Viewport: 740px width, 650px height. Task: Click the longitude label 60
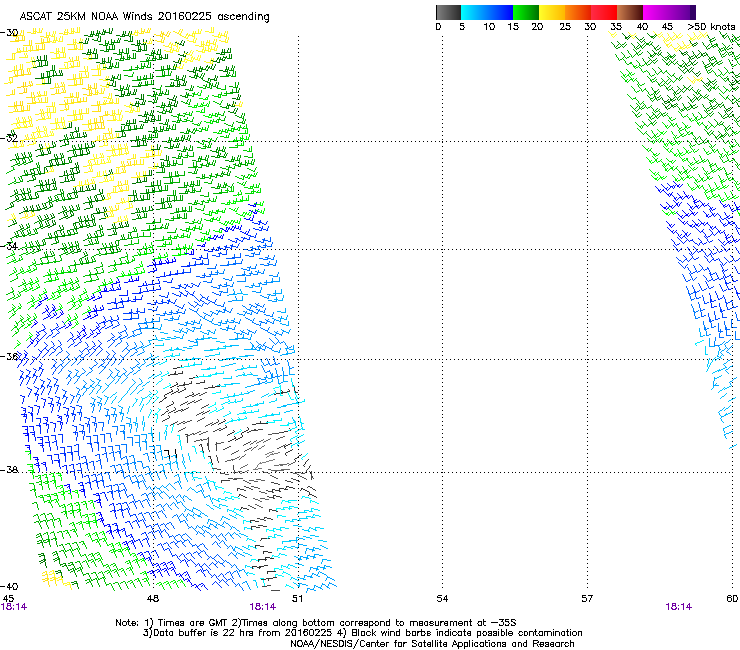pos(732,599)
